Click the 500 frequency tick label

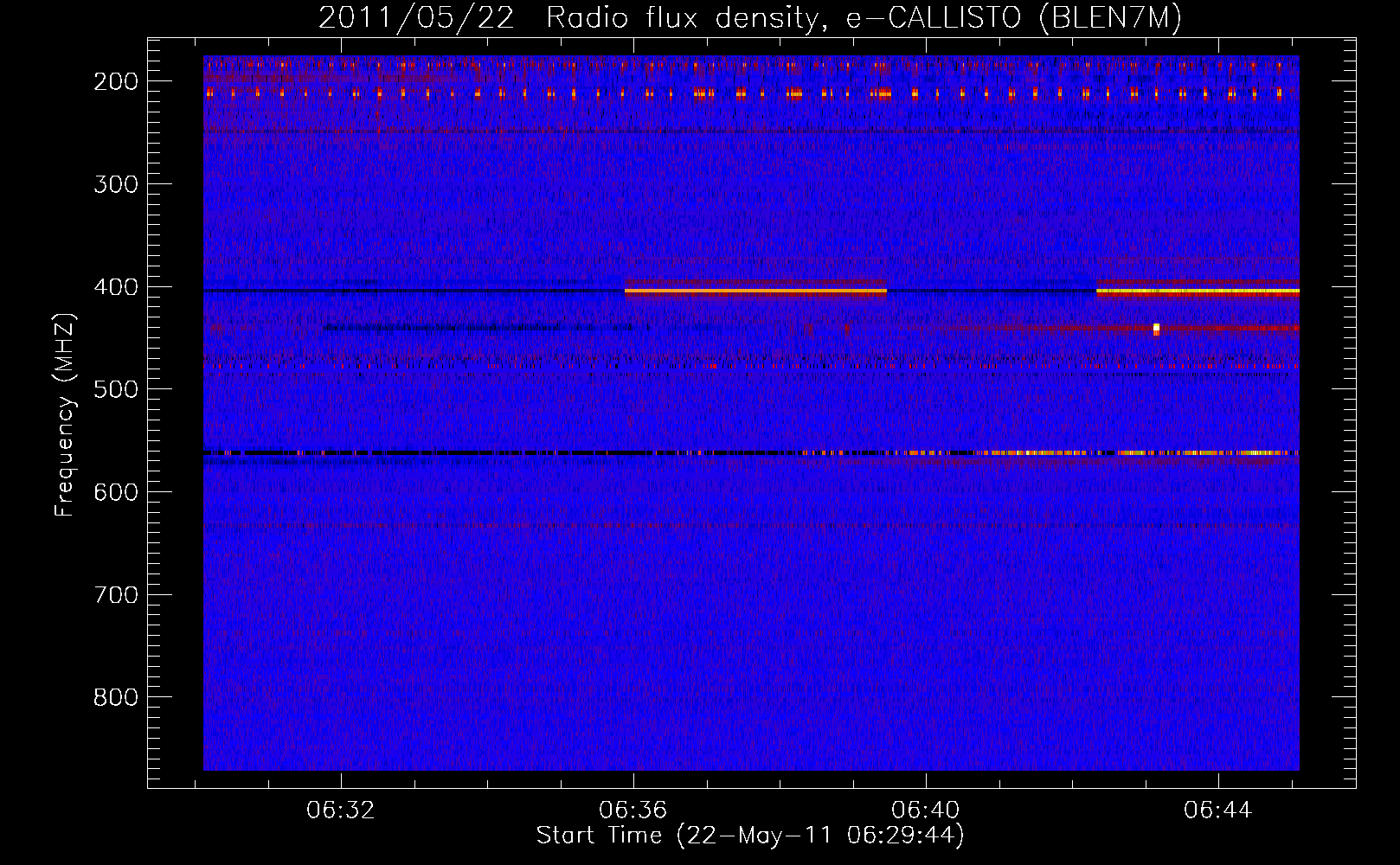click(116, 389)
